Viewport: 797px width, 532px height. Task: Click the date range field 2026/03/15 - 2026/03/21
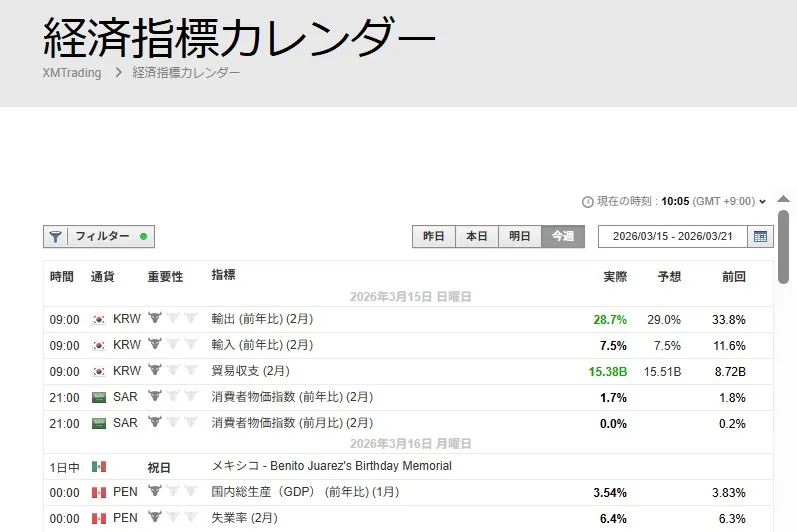coord(672,237)
